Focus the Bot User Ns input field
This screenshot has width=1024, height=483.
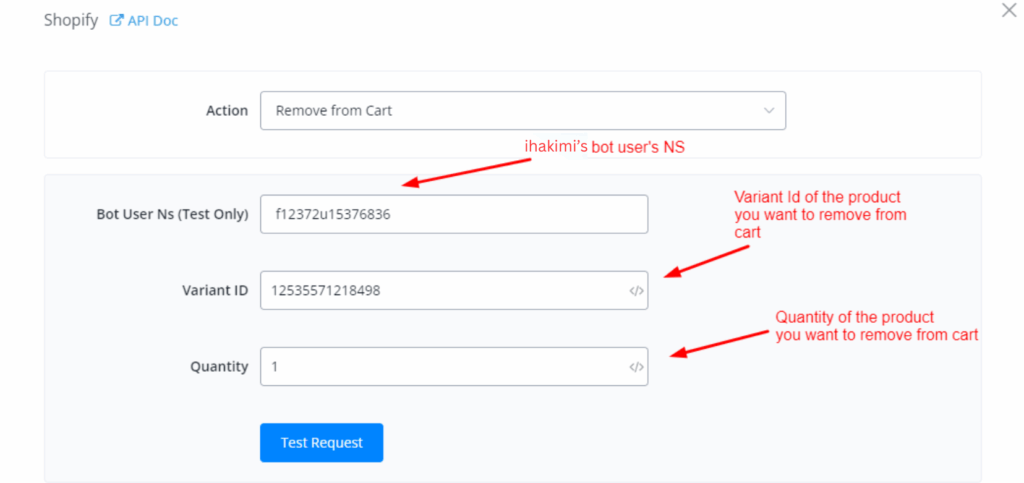coord(453,214)
